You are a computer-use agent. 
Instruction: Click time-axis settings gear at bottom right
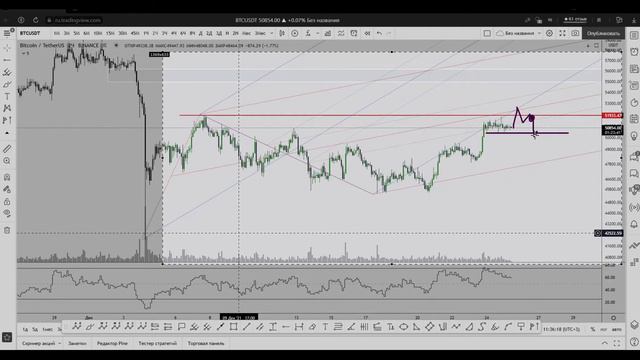pos(613,318)
